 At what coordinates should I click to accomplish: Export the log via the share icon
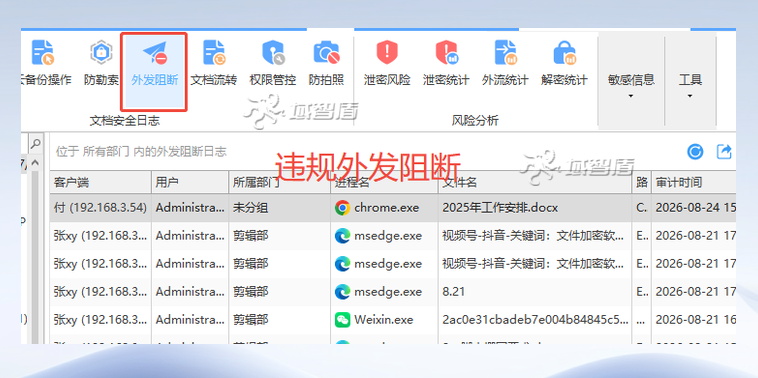tap(724, 152)
